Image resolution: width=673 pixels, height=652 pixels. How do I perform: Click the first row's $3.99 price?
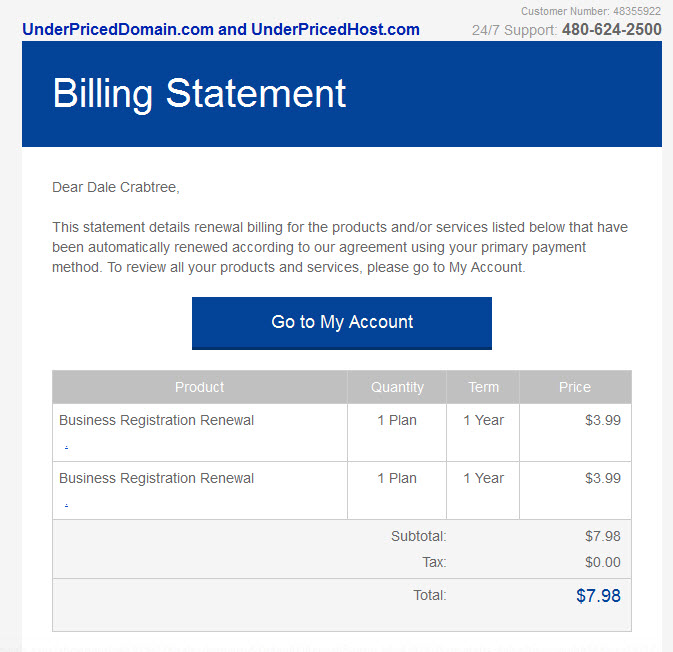tap(603, 420)
